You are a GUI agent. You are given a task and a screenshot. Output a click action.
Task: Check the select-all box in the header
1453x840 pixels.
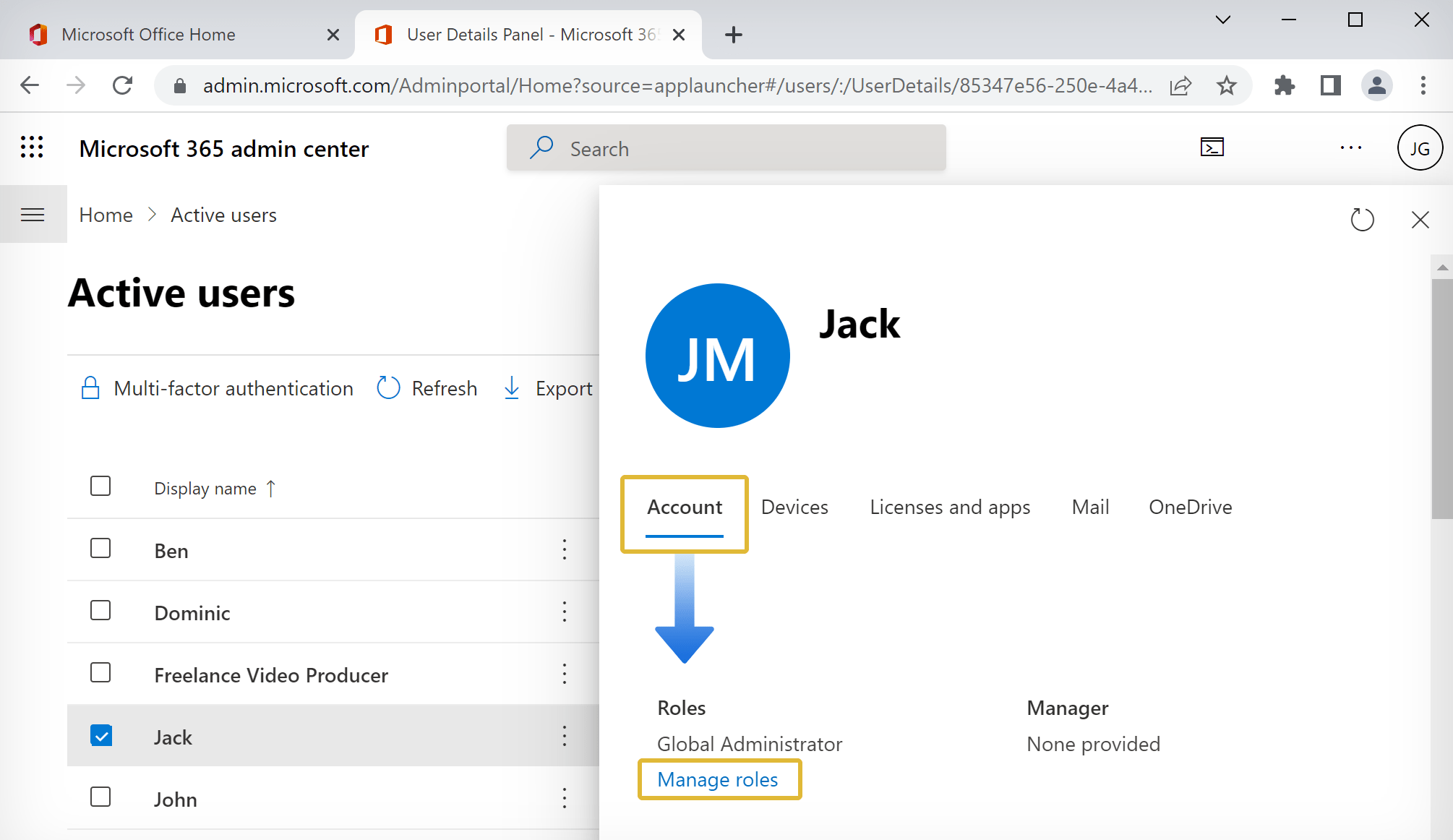[100, 486]
